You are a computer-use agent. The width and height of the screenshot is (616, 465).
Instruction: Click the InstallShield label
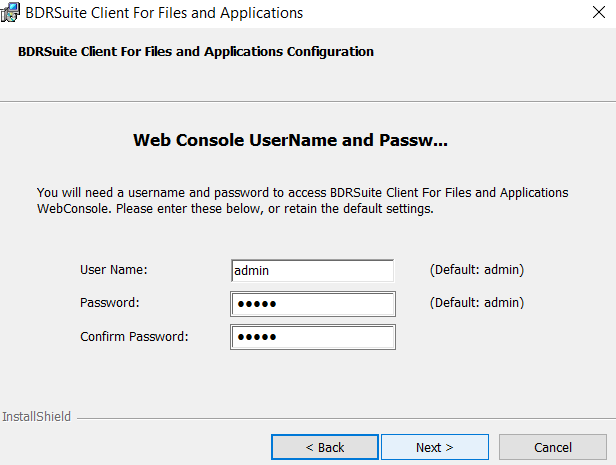tap(37, 417)
